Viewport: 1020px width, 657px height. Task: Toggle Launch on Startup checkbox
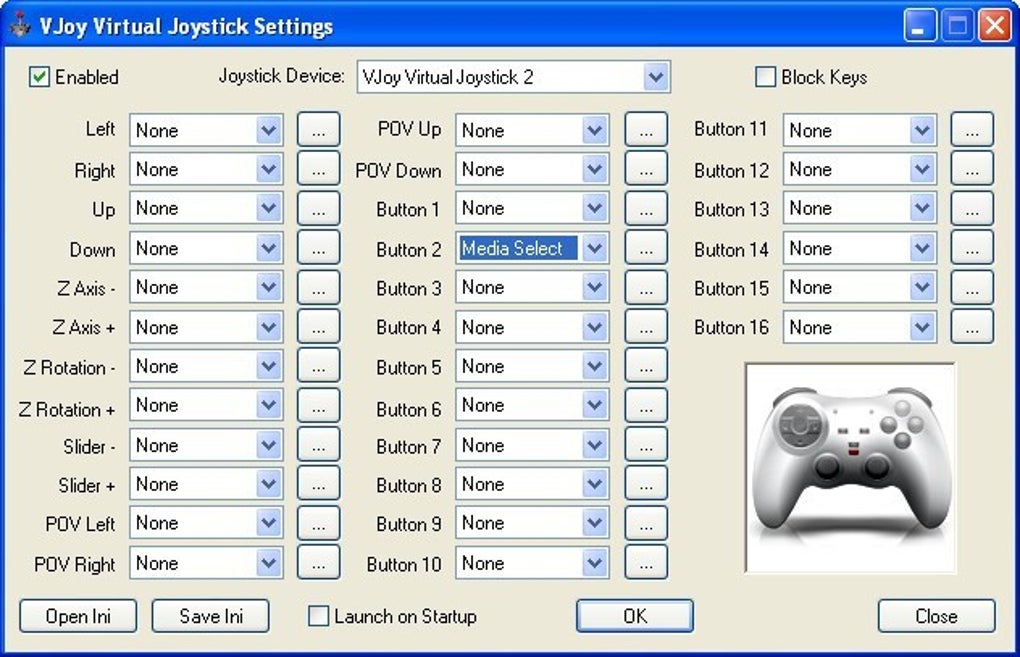318,615
